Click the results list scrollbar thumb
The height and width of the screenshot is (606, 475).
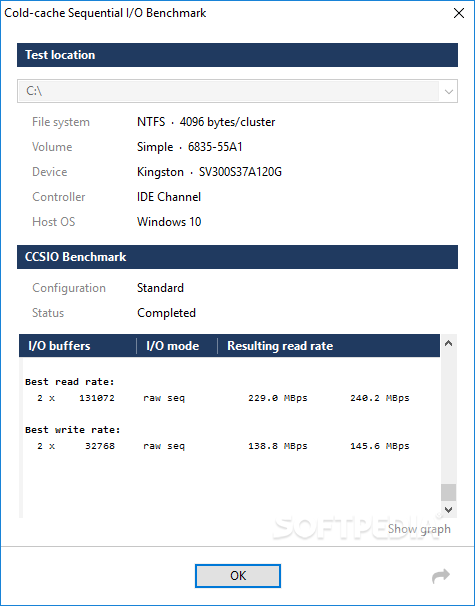448,493
